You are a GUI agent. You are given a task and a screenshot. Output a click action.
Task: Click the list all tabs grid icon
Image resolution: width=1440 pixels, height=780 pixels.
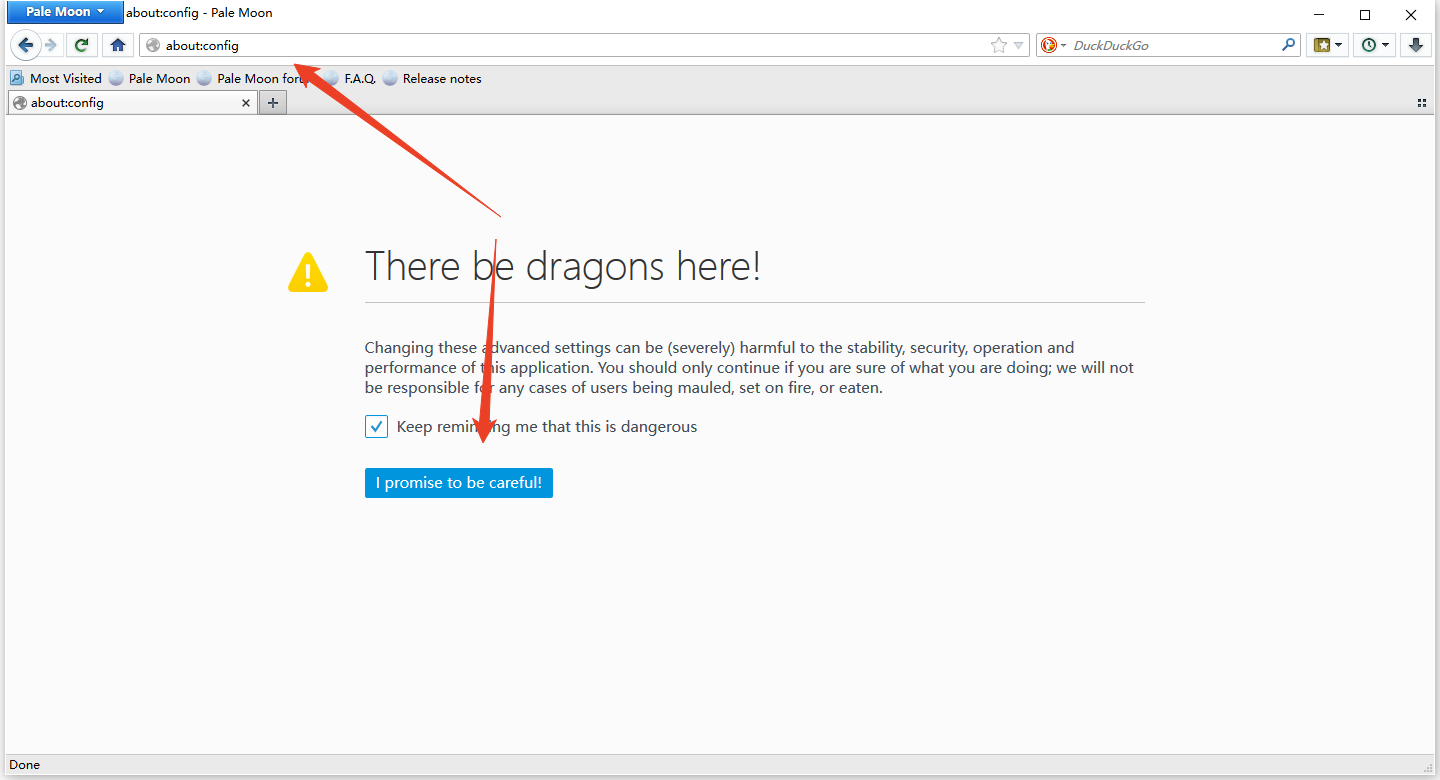point(1421,103)
